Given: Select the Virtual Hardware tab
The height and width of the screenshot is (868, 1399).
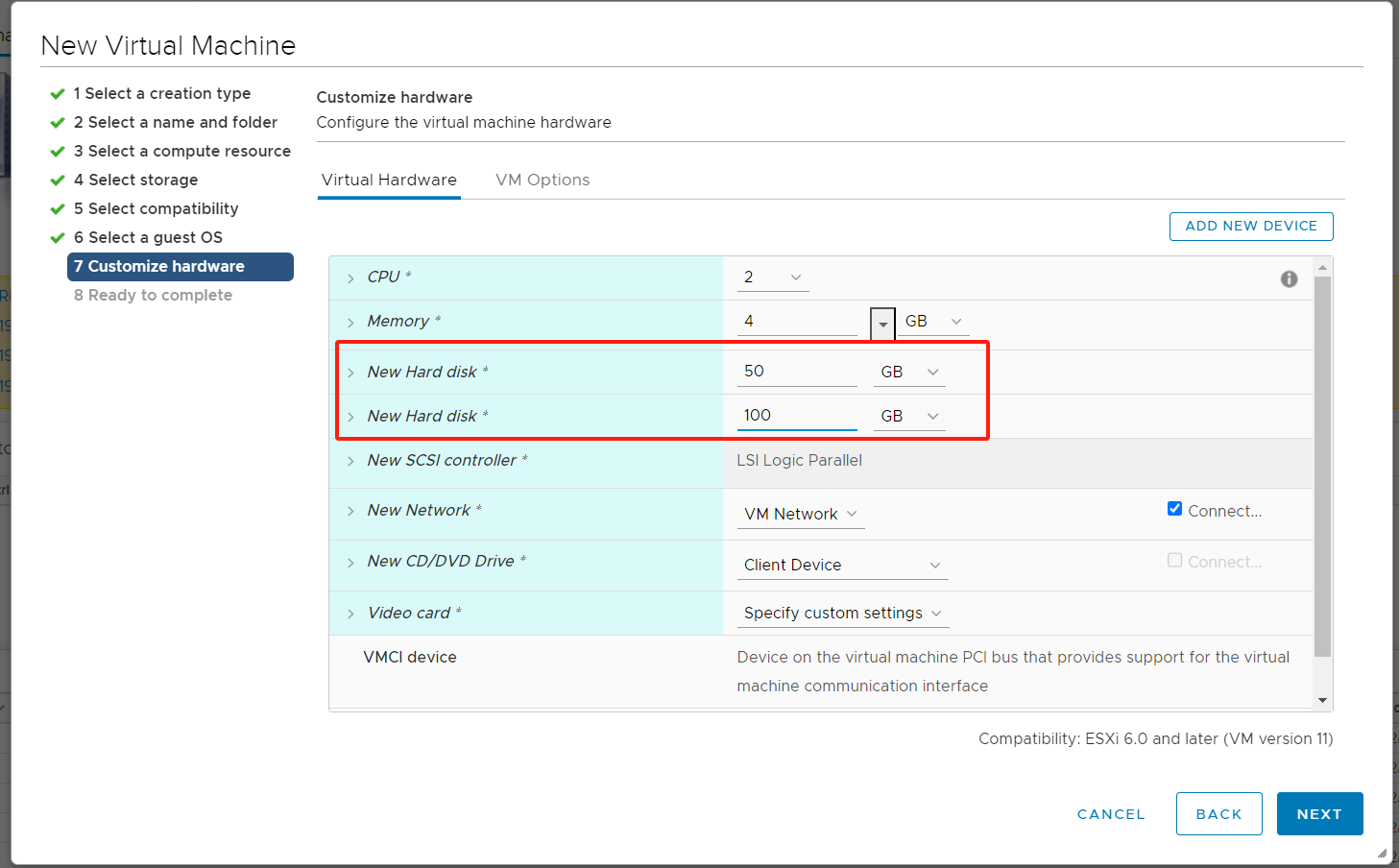Looking at the screenshot, I should pyautogui.click(x=389, y=181).
